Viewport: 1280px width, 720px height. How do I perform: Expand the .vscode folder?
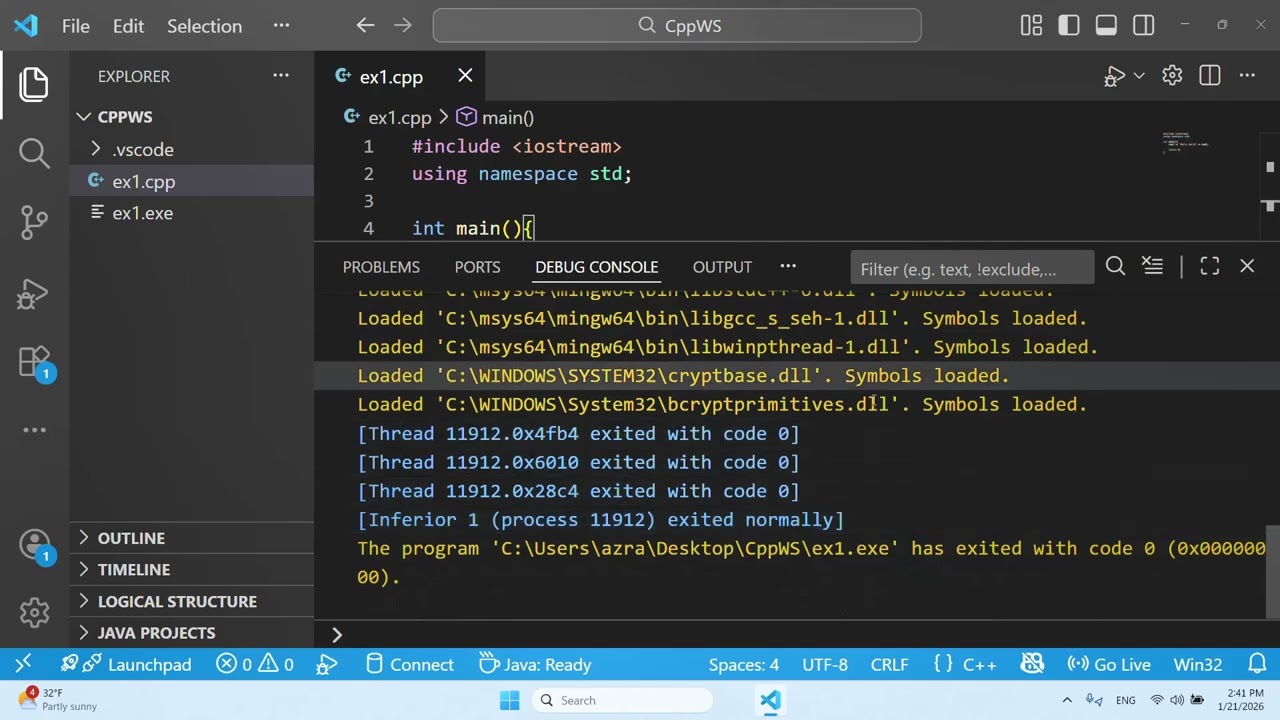pos(192,149)
